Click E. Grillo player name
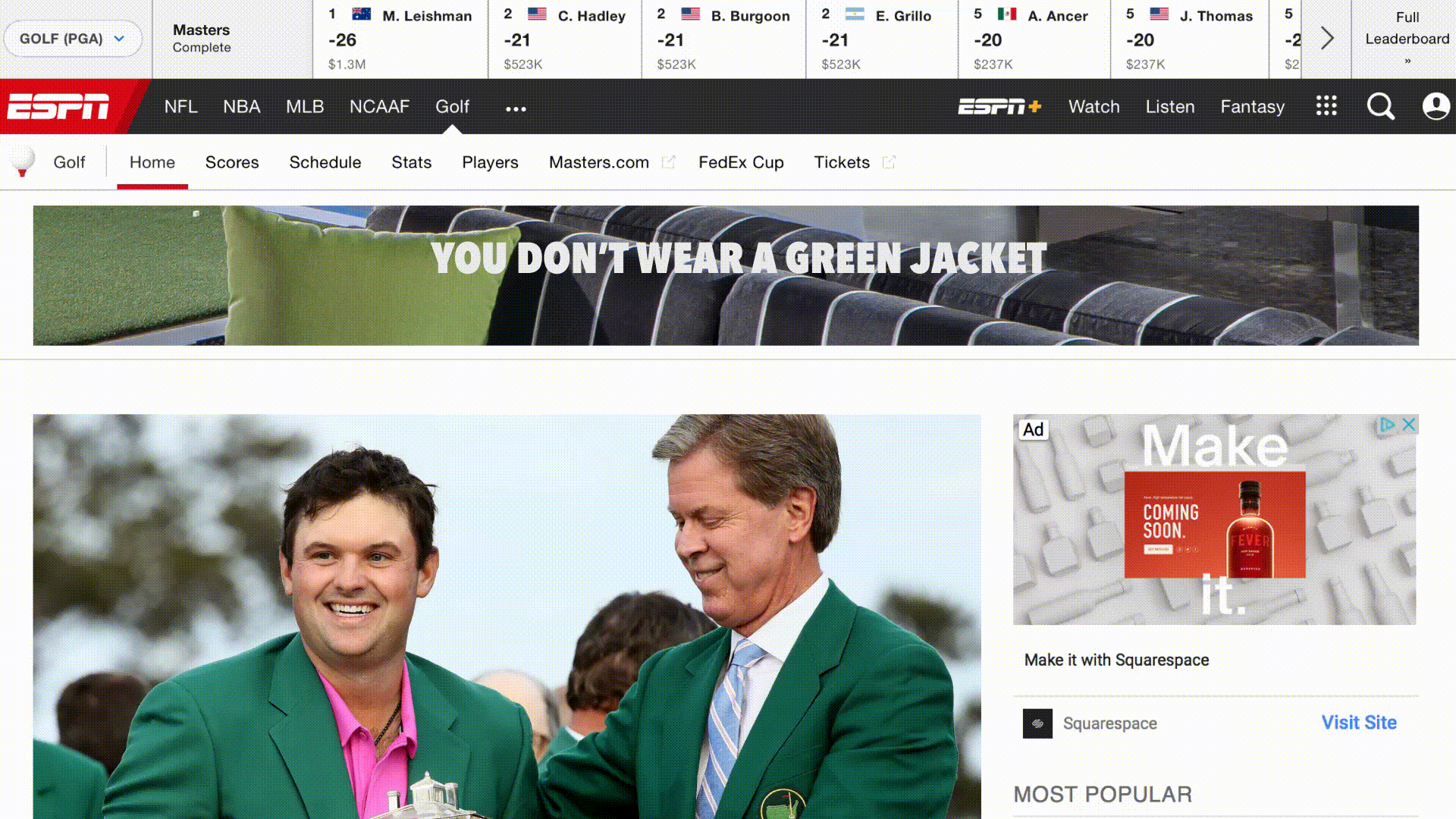Viewport: 1456px width, 819px height. click(903, 16)
